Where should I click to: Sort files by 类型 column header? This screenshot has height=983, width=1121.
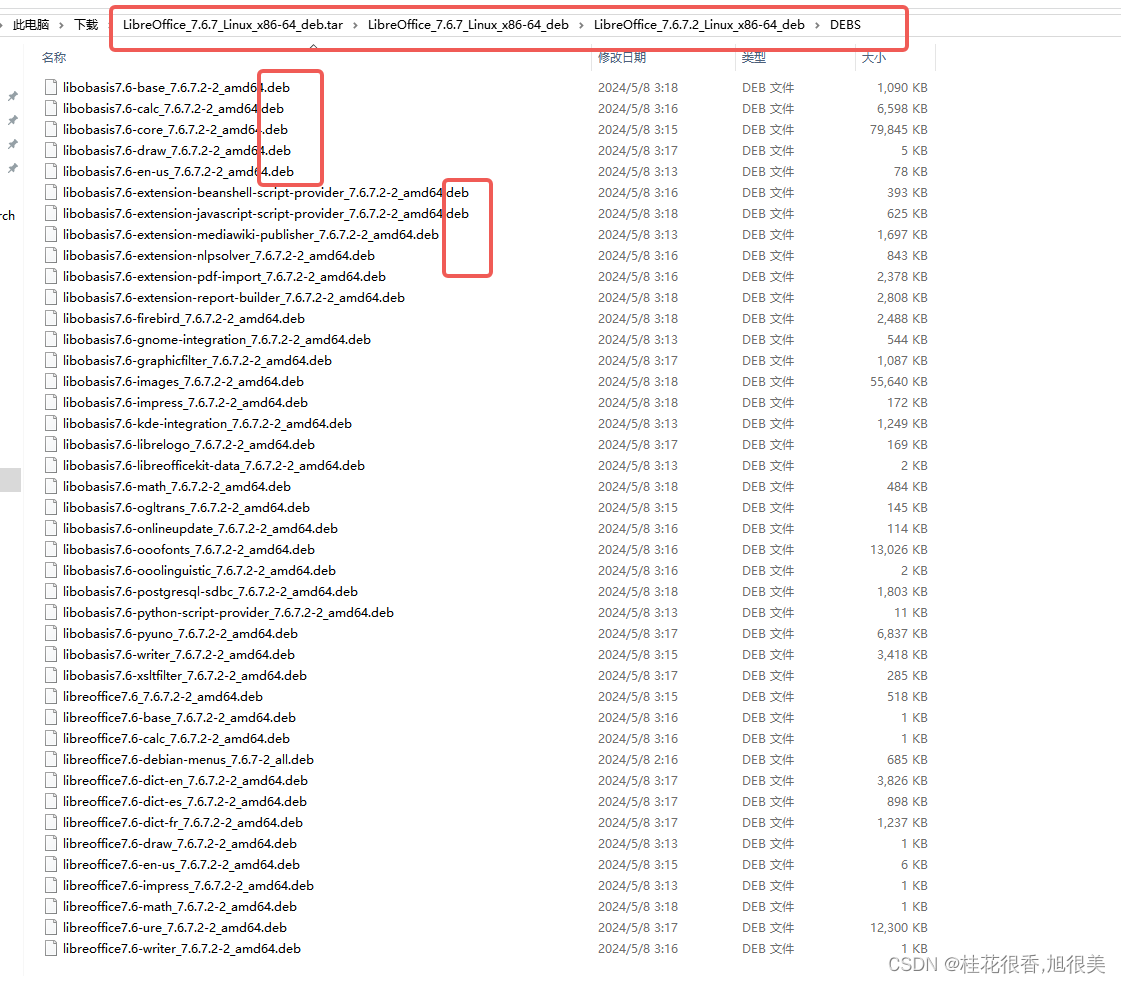pos(754,57)
